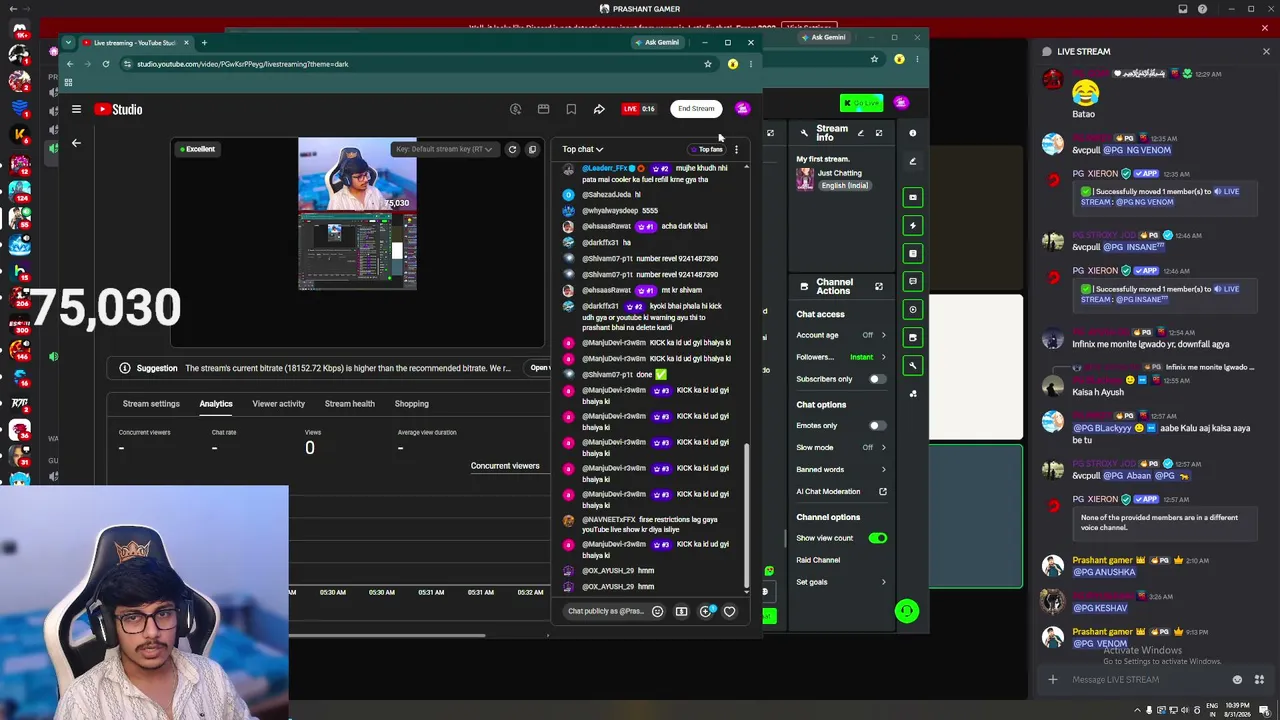Click the English (India) language tag
1280x720 pixels.
[x=845, y=186]
